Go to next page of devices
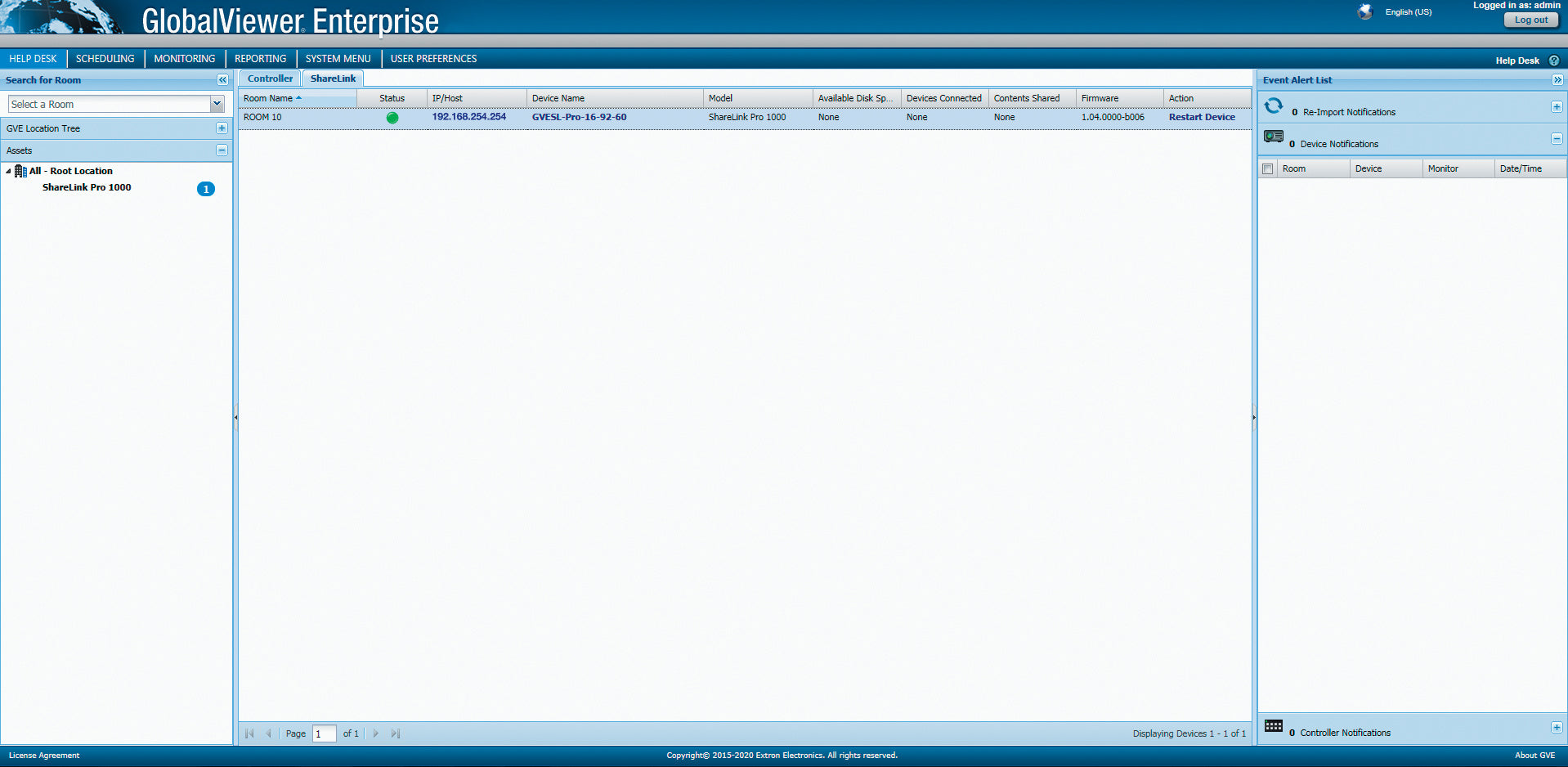The width and height of the screenshot is (1568, 767). coord(376,733)
